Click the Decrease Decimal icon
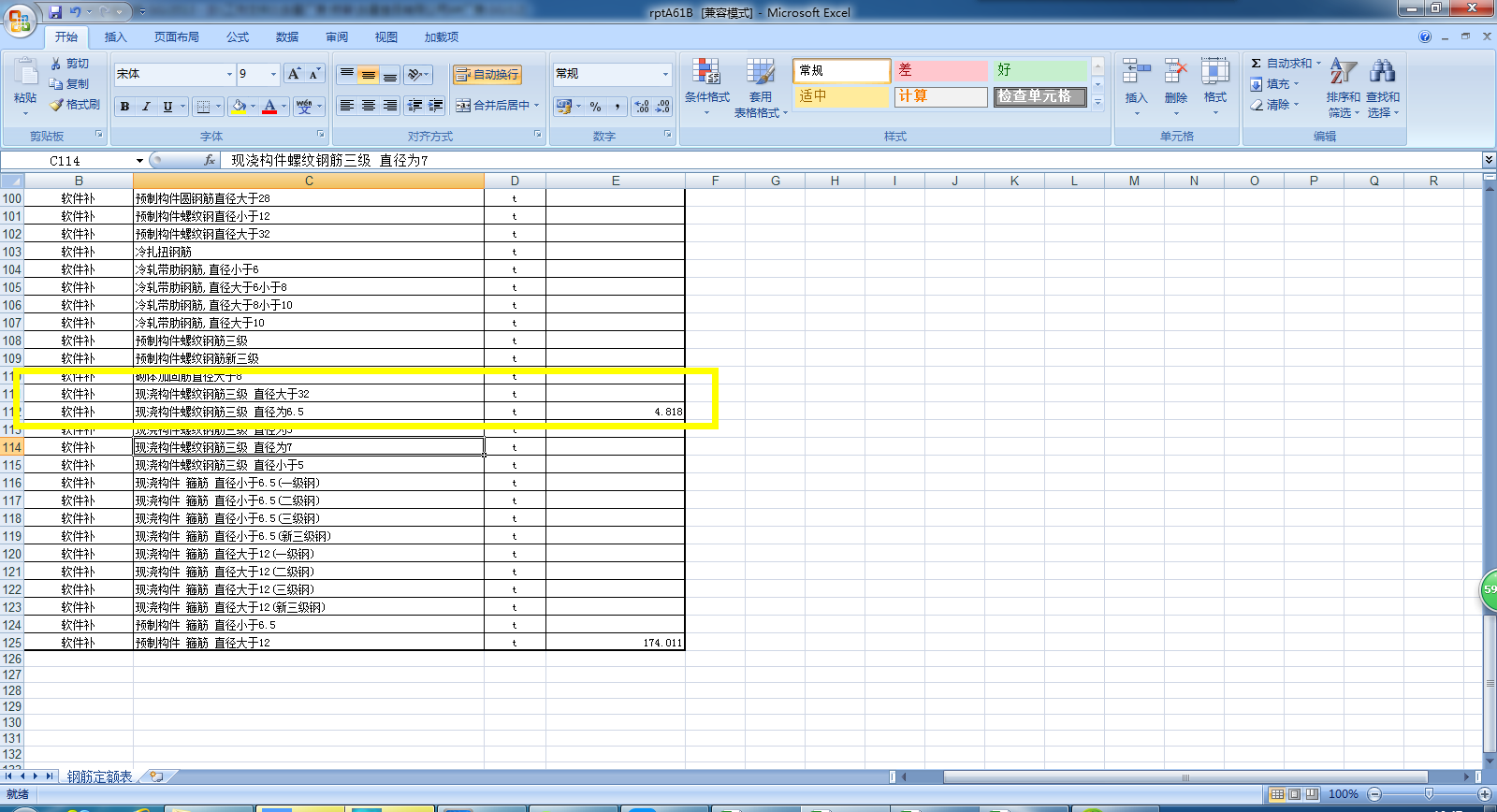This screenshot has width=1497, height=812. pyautogui.click(x=662, y=107)
